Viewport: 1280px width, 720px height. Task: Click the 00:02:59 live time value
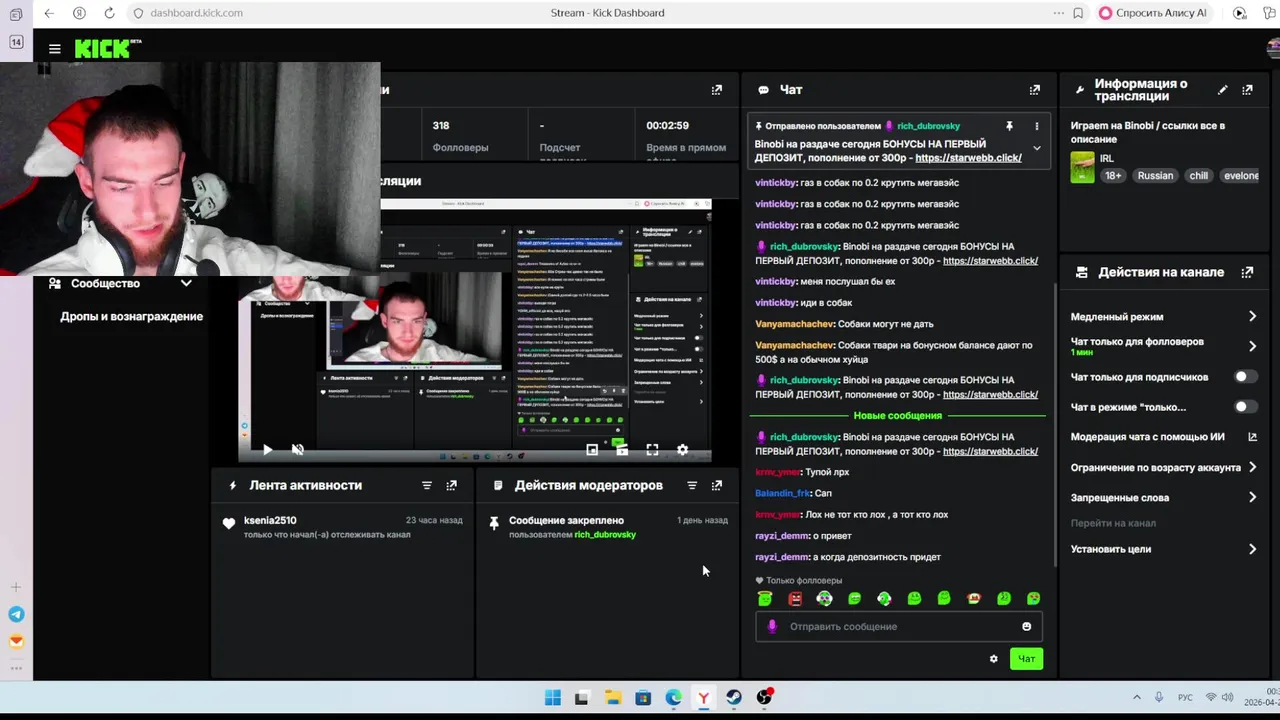(667, 126)
